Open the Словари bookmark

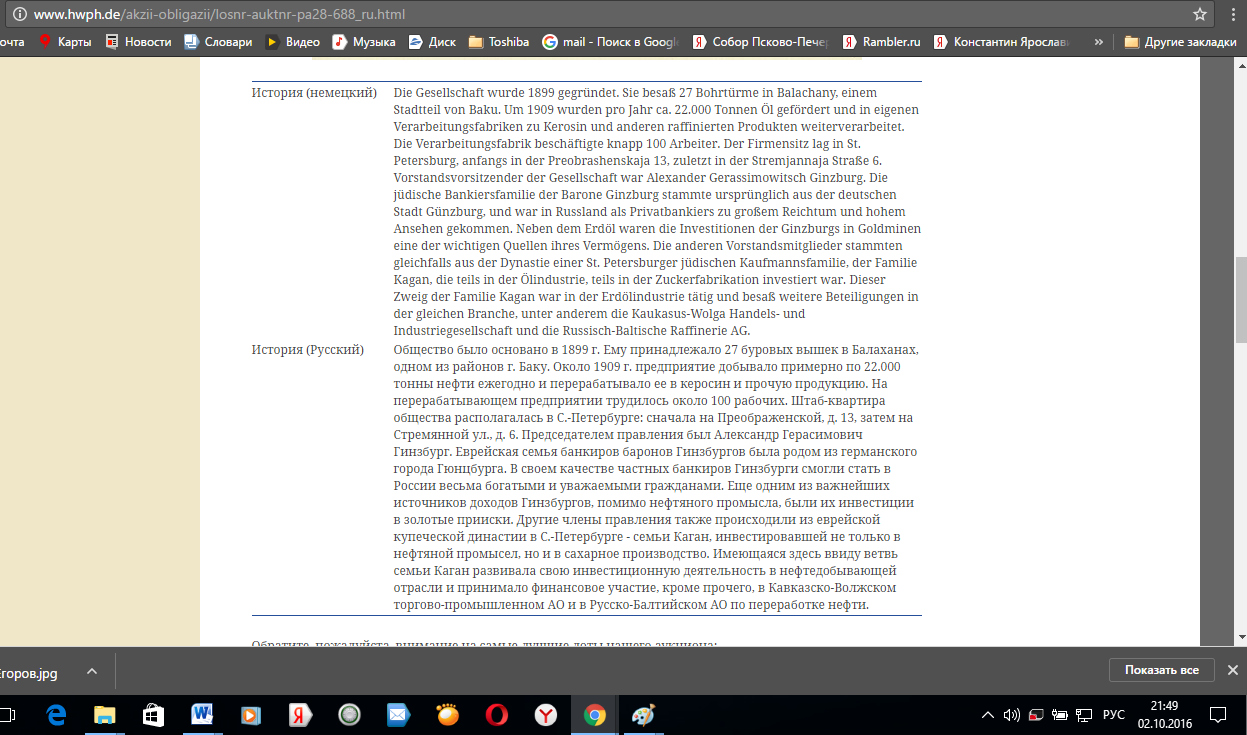(218, 42)
